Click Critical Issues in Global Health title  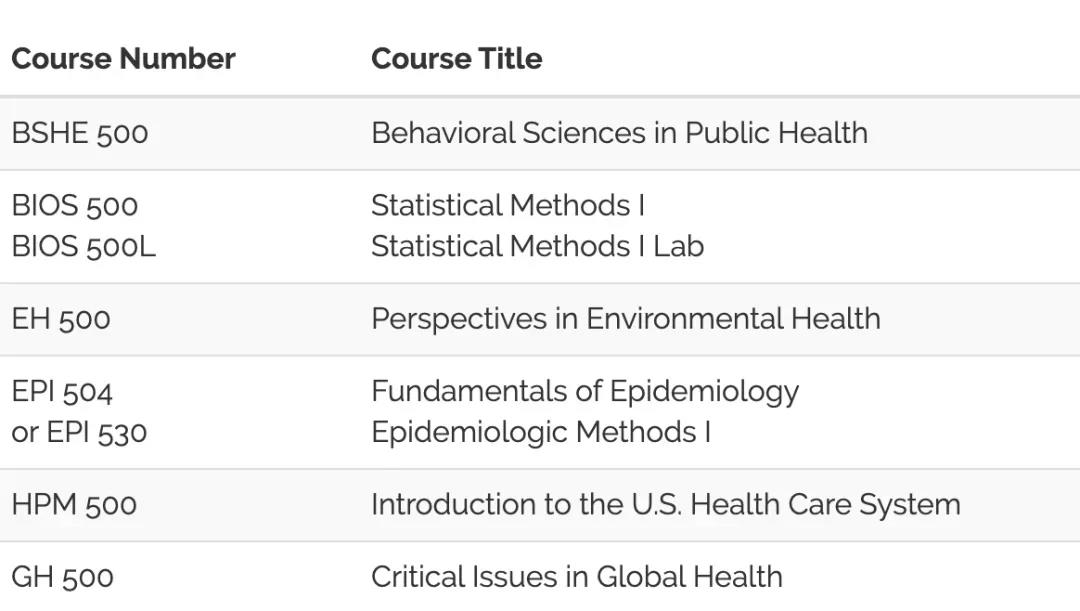(x=576, y=577)
